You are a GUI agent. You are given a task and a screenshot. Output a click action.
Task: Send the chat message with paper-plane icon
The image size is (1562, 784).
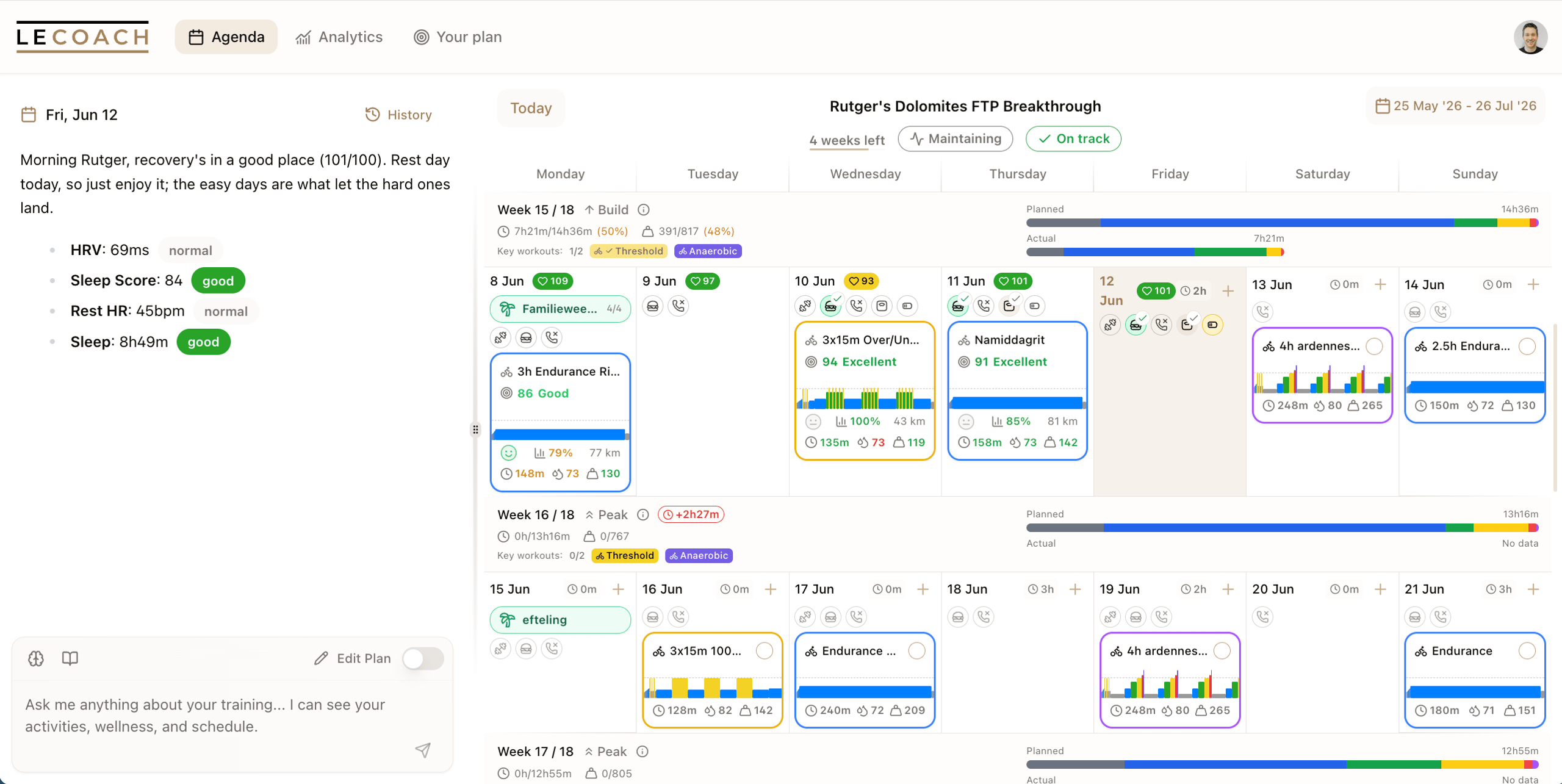(x=423, y=750)
